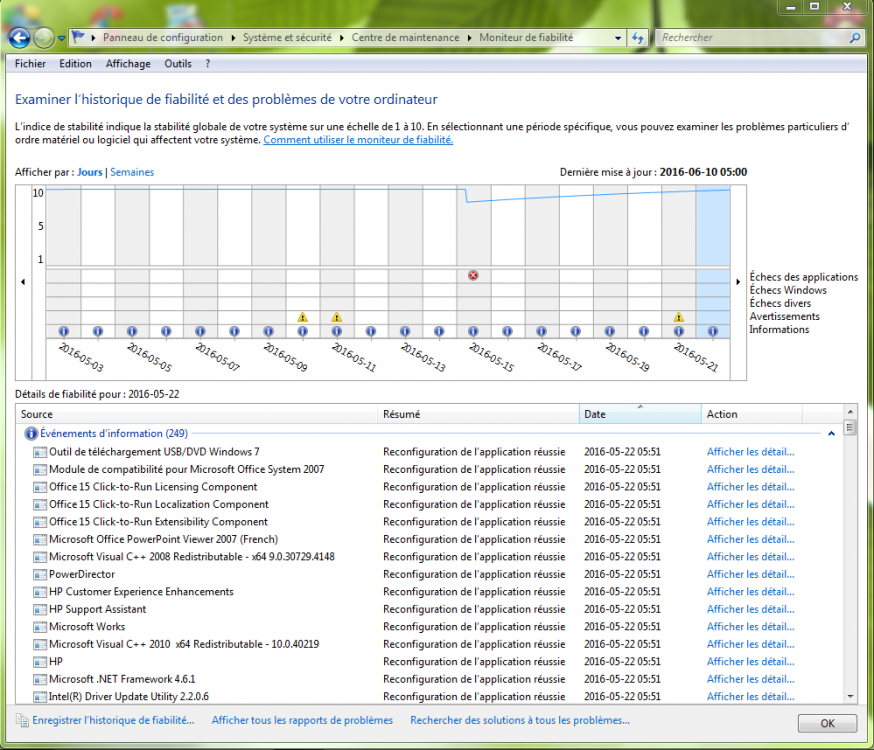Click the information icon for 2016-05-17
This screenshot has height=750, width=874.
click(542, 331)
